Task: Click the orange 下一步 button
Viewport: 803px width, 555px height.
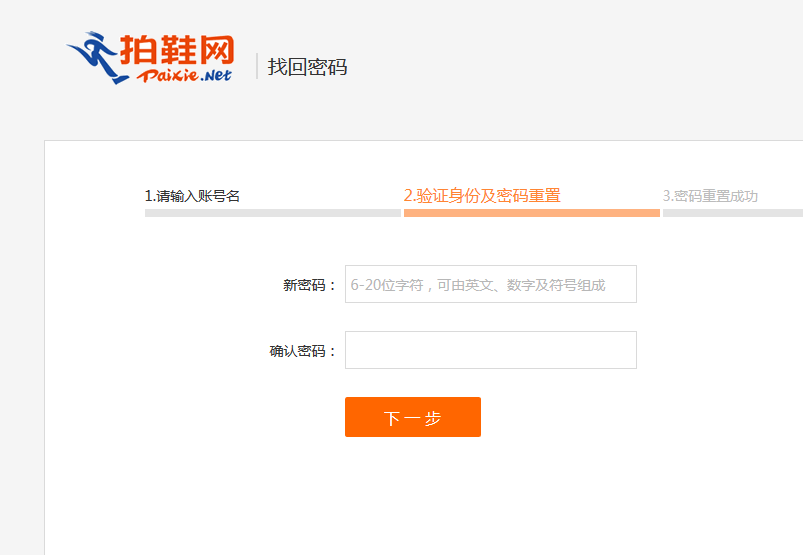Action: 413,417
